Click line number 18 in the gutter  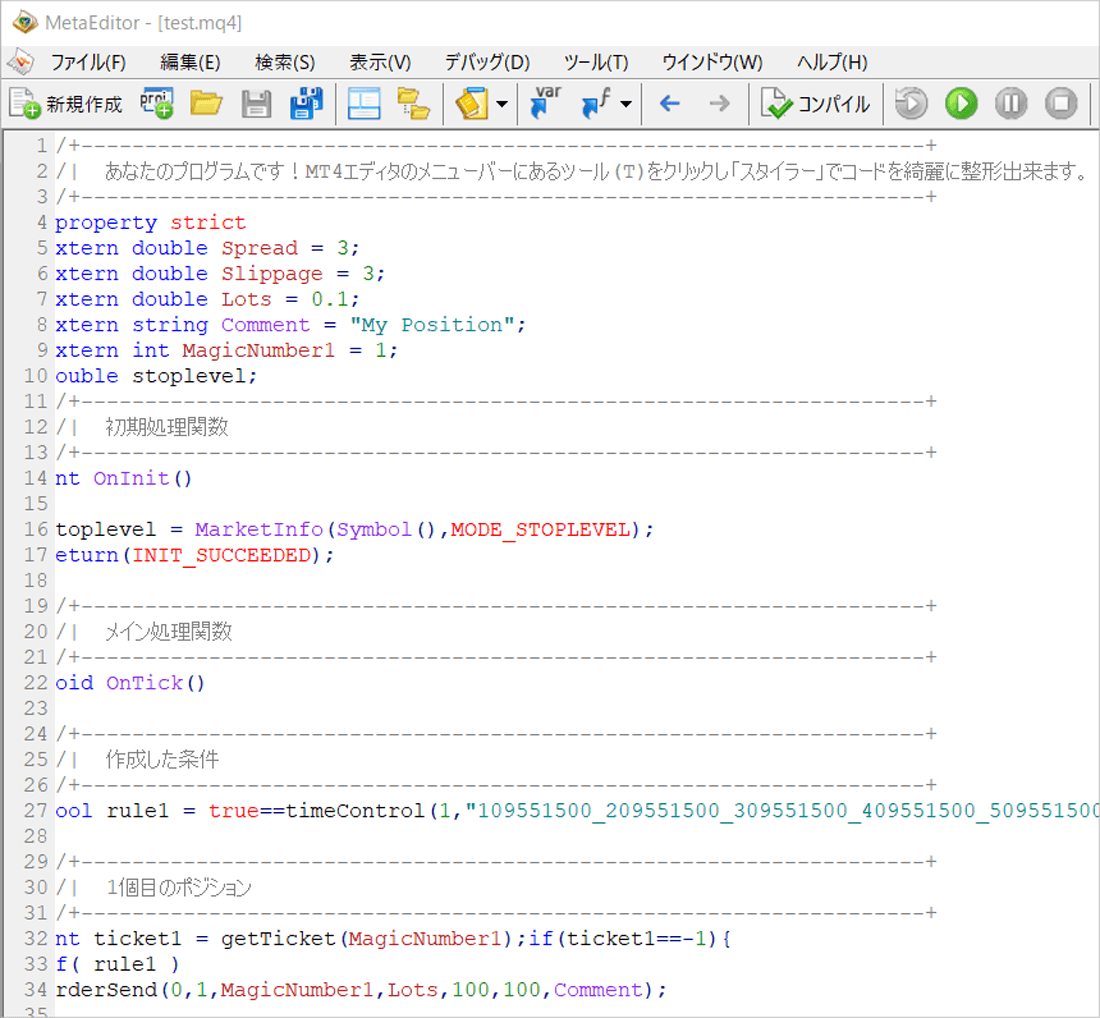click(x=35, y=580)
